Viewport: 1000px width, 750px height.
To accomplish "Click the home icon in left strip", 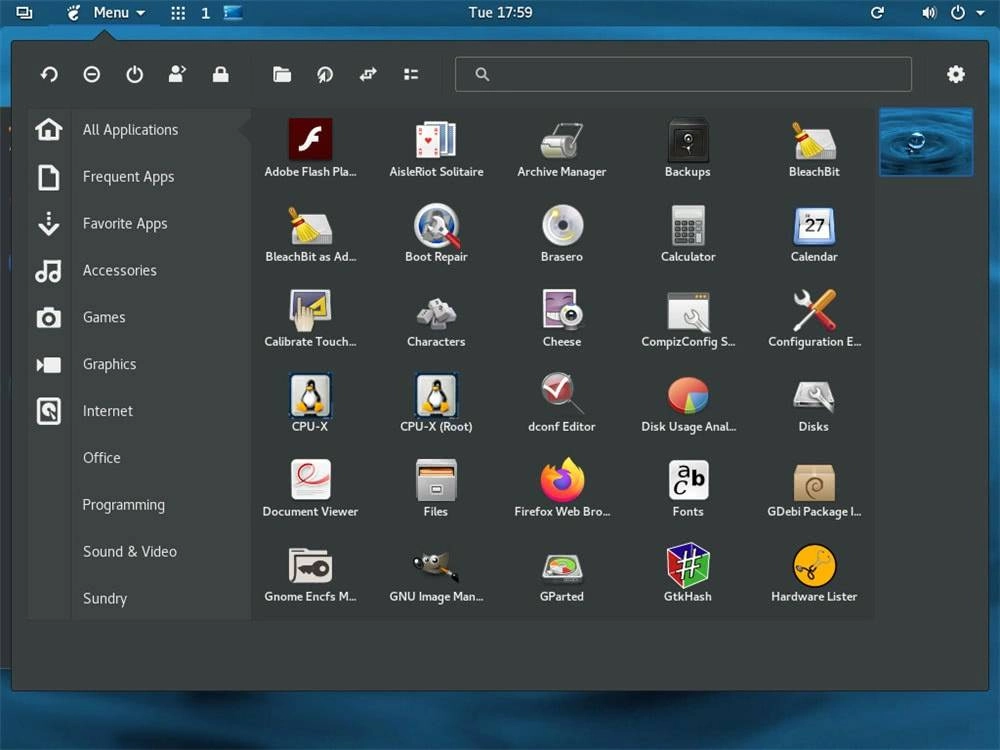I will [49, 129].
